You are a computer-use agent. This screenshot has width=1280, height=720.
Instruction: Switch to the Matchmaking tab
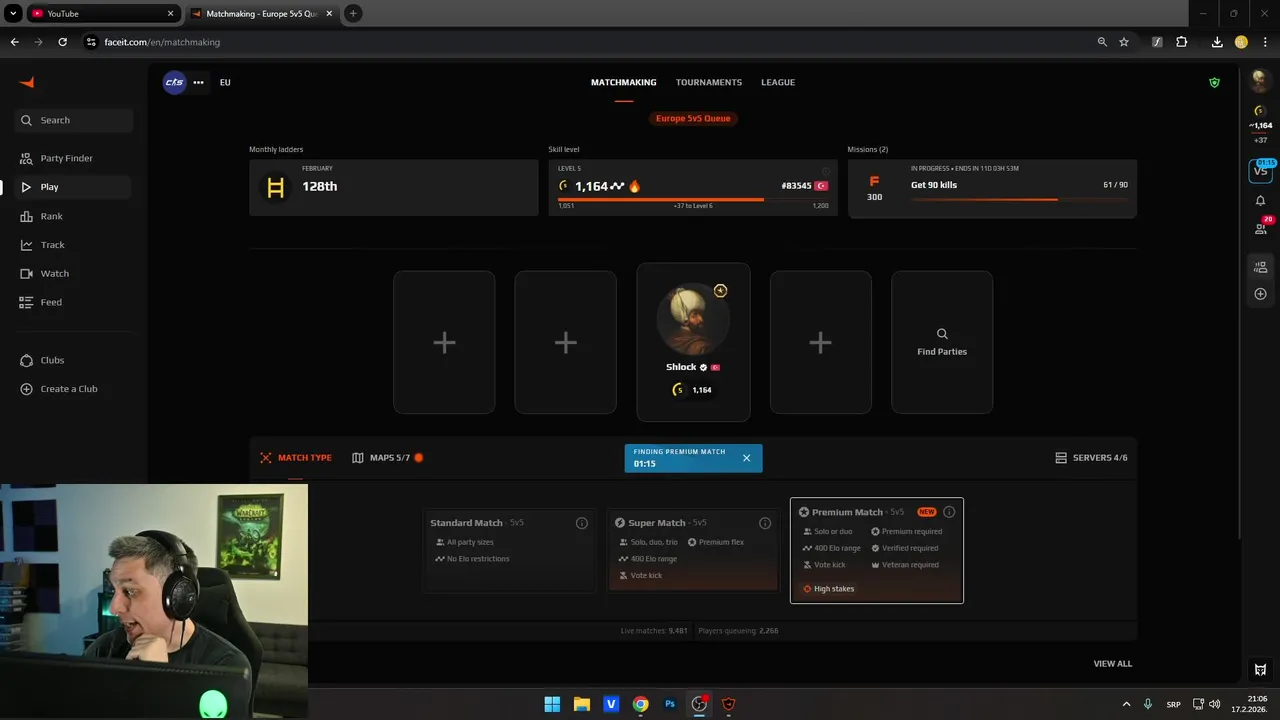[x=624, y=82]
